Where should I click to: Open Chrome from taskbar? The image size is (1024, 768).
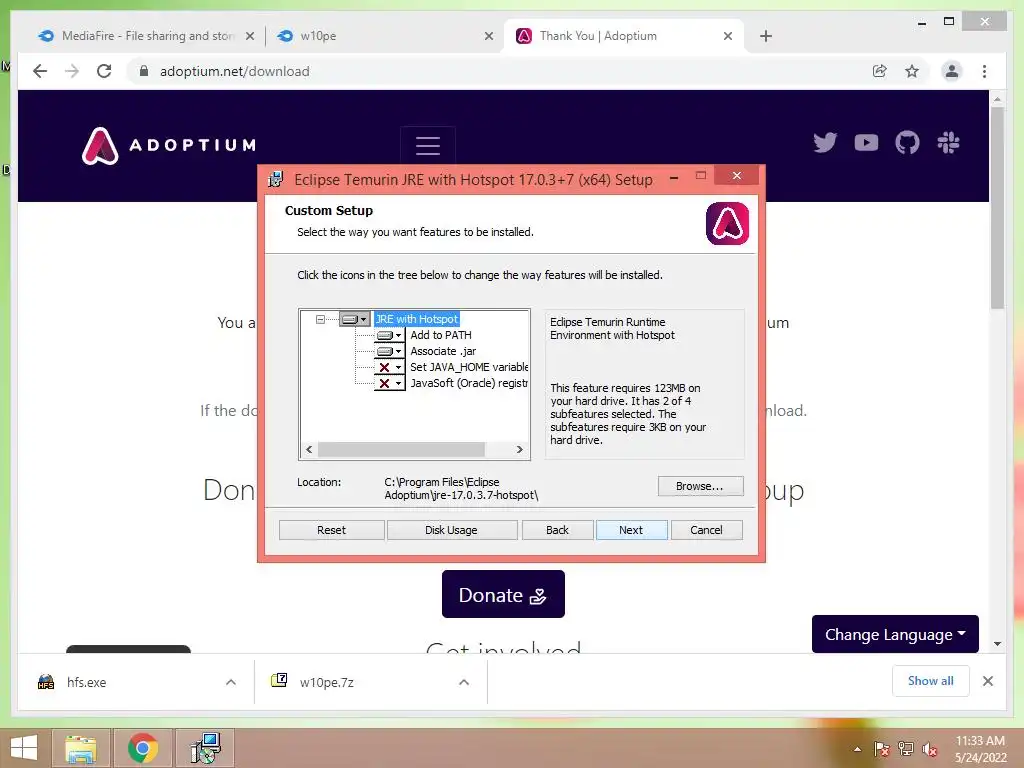pyautogui.click(x=142, y=748)
